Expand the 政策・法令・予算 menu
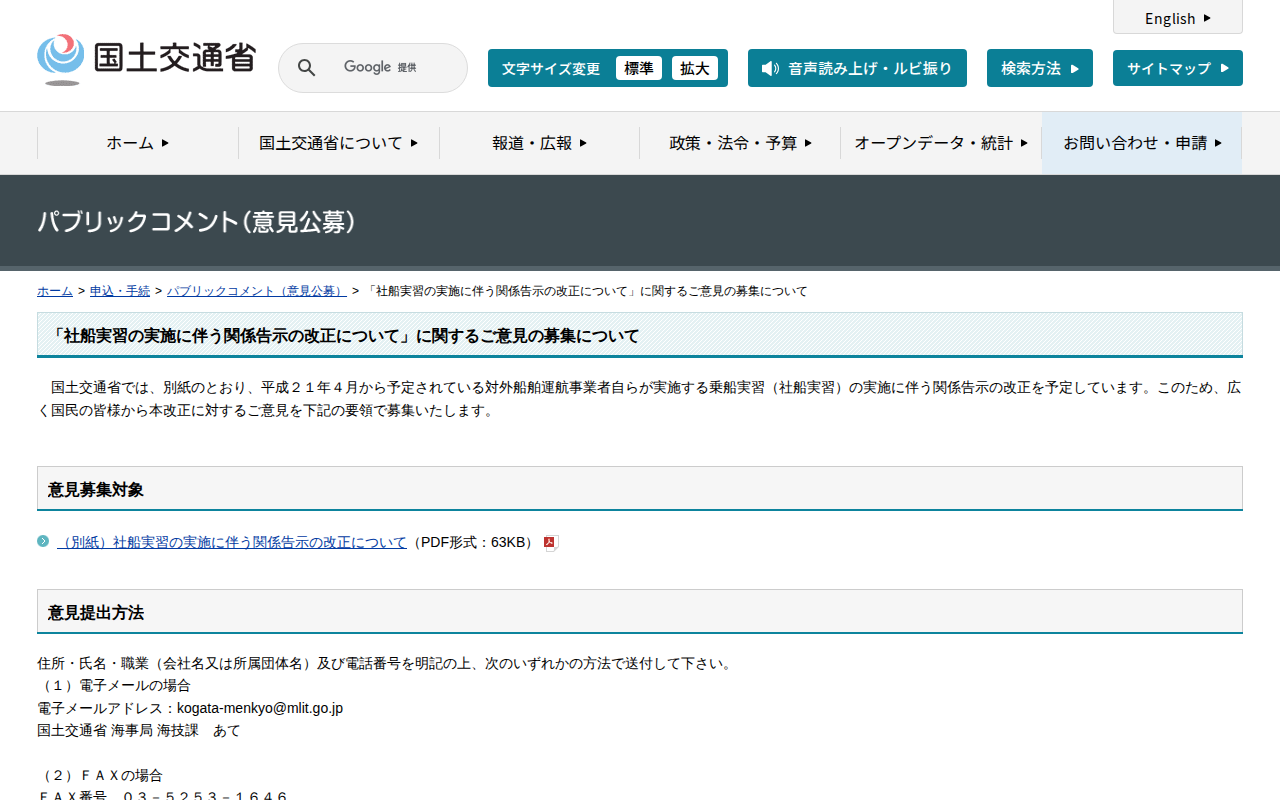Viewport: 1280px width, 800px height. (x=740, y=143)
